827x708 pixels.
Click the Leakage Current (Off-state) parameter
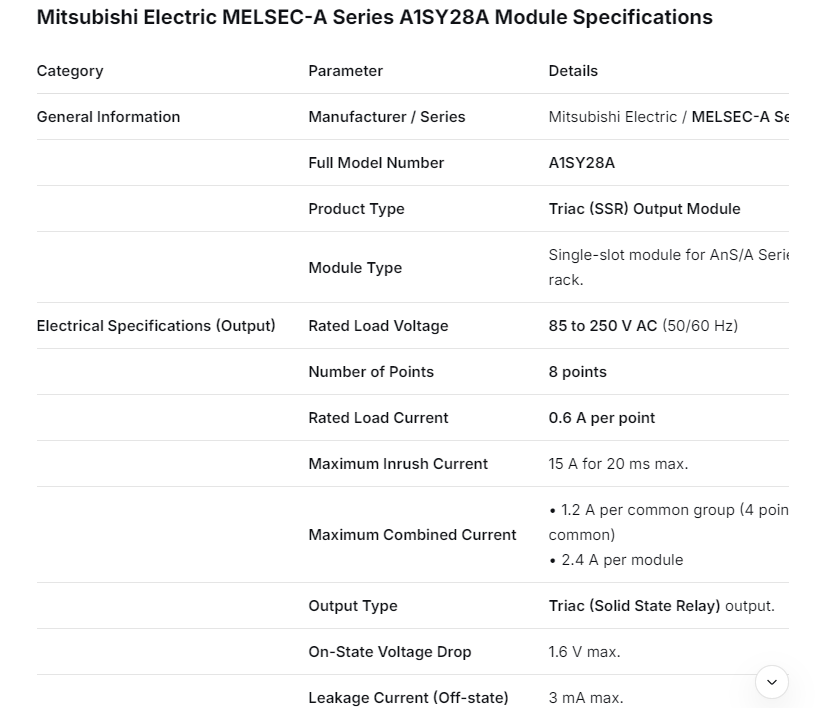click(x=408, y=698)
